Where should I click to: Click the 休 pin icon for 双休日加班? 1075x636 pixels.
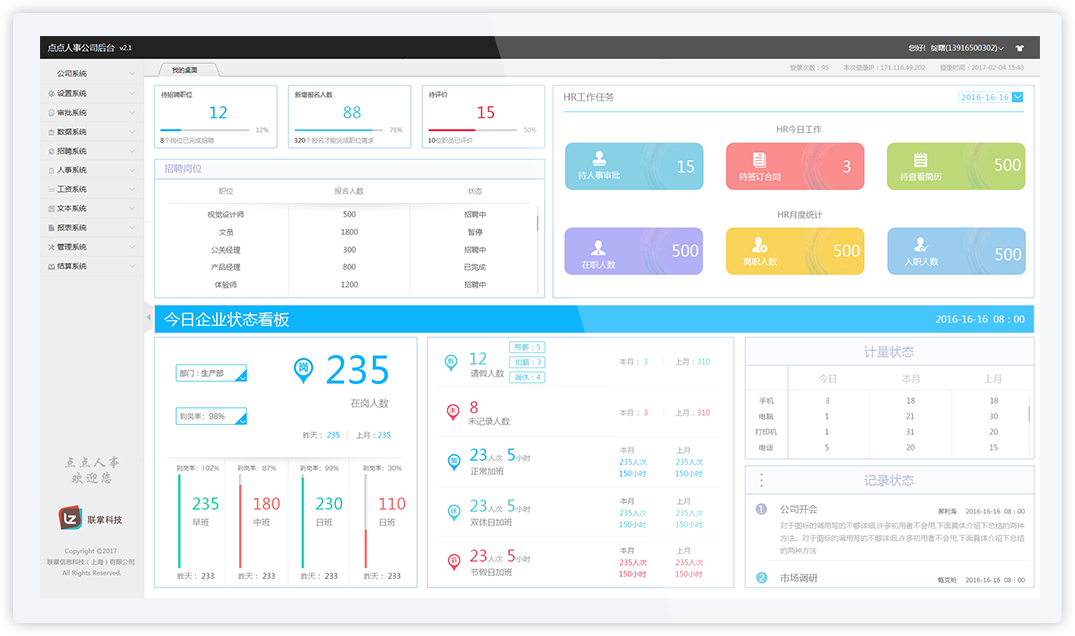pyautogui.click(x=453, y=512)
